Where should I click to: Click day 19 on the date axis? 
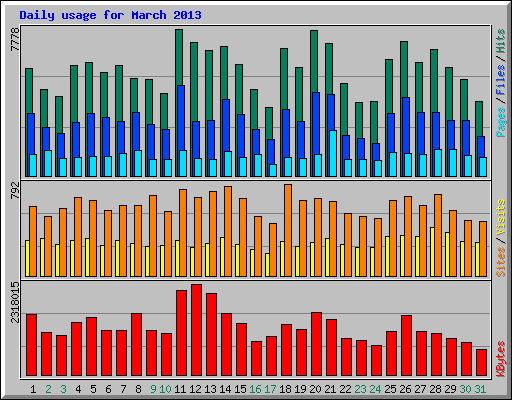[300, 389]
